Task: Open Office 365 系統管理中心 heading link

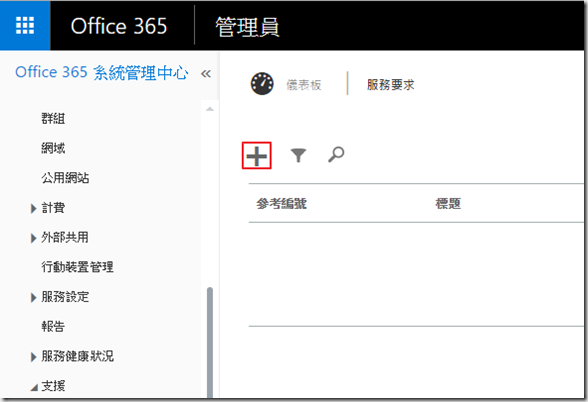Action: [x=102, y=72]
